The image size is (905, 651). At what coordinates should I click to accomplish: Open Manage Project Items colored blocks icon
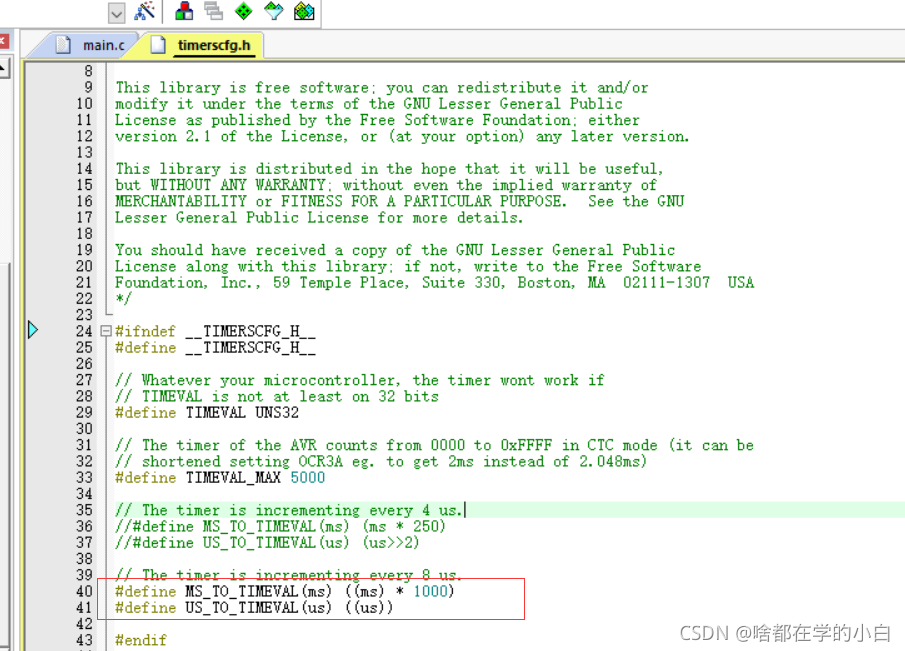tap(184, 11)
